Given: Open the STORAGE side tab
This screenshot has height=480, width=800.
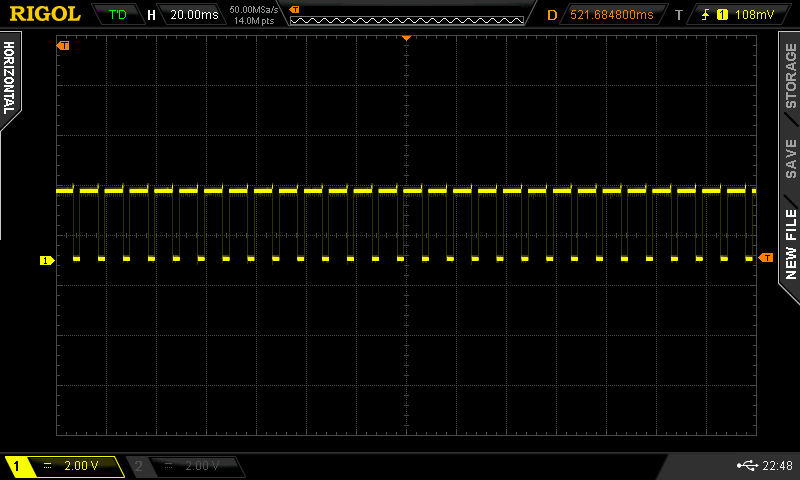Looking at the screenshot, I should click(790, 75).
